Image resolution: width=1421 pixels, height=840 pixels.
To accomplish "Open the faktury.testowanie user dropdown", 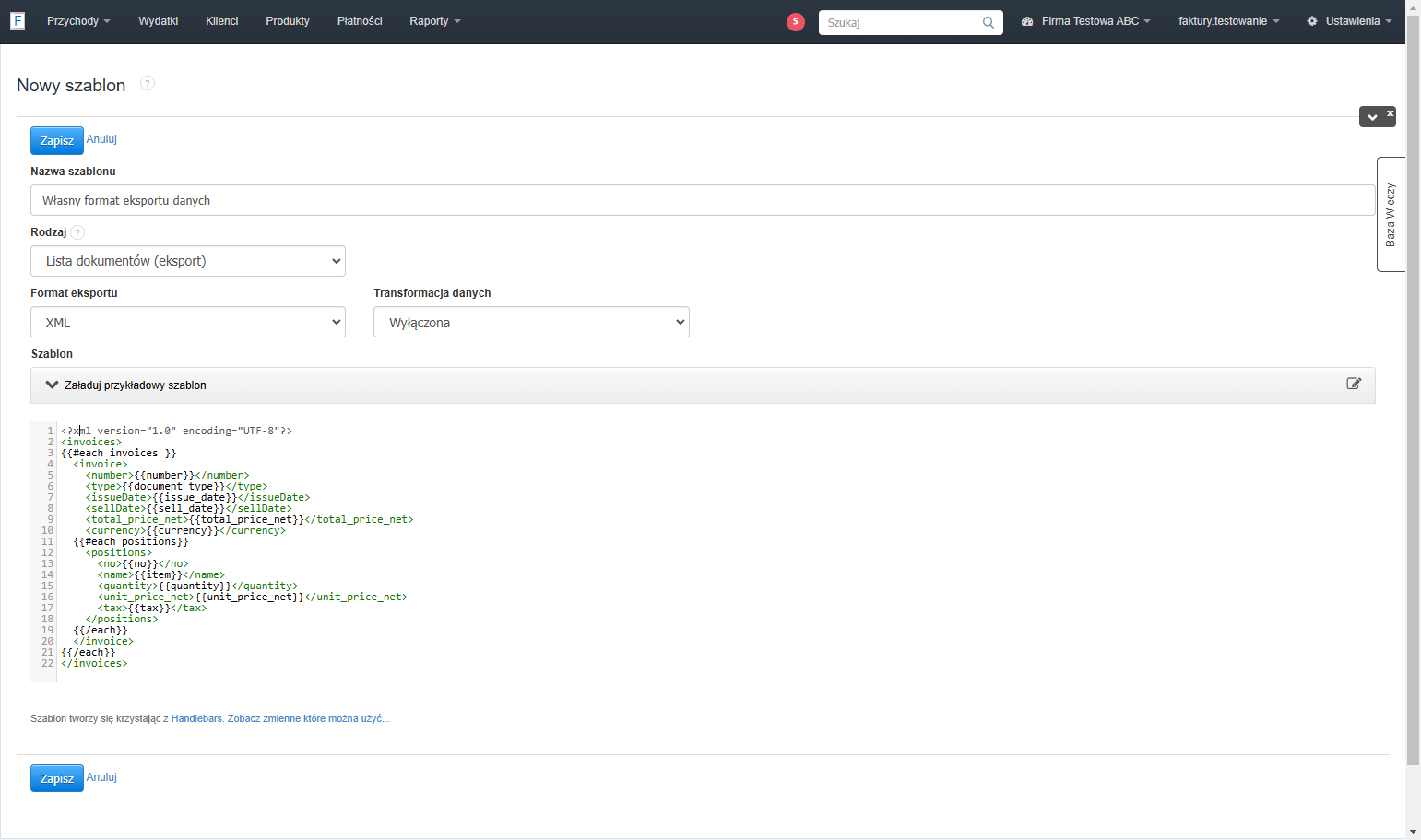I will pos(1229,21).
